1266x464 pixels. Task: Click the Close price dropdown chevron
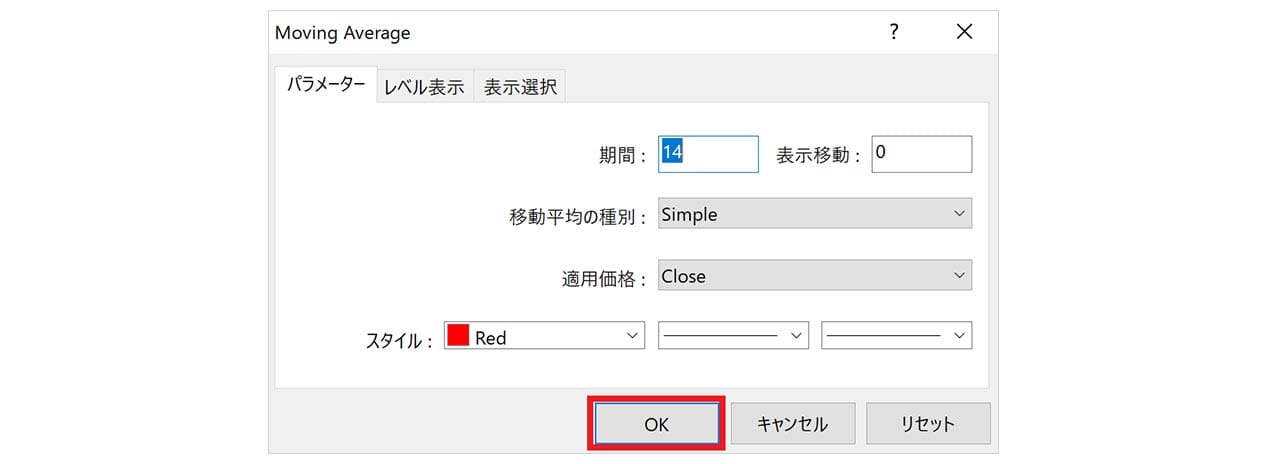click(959, 276)
